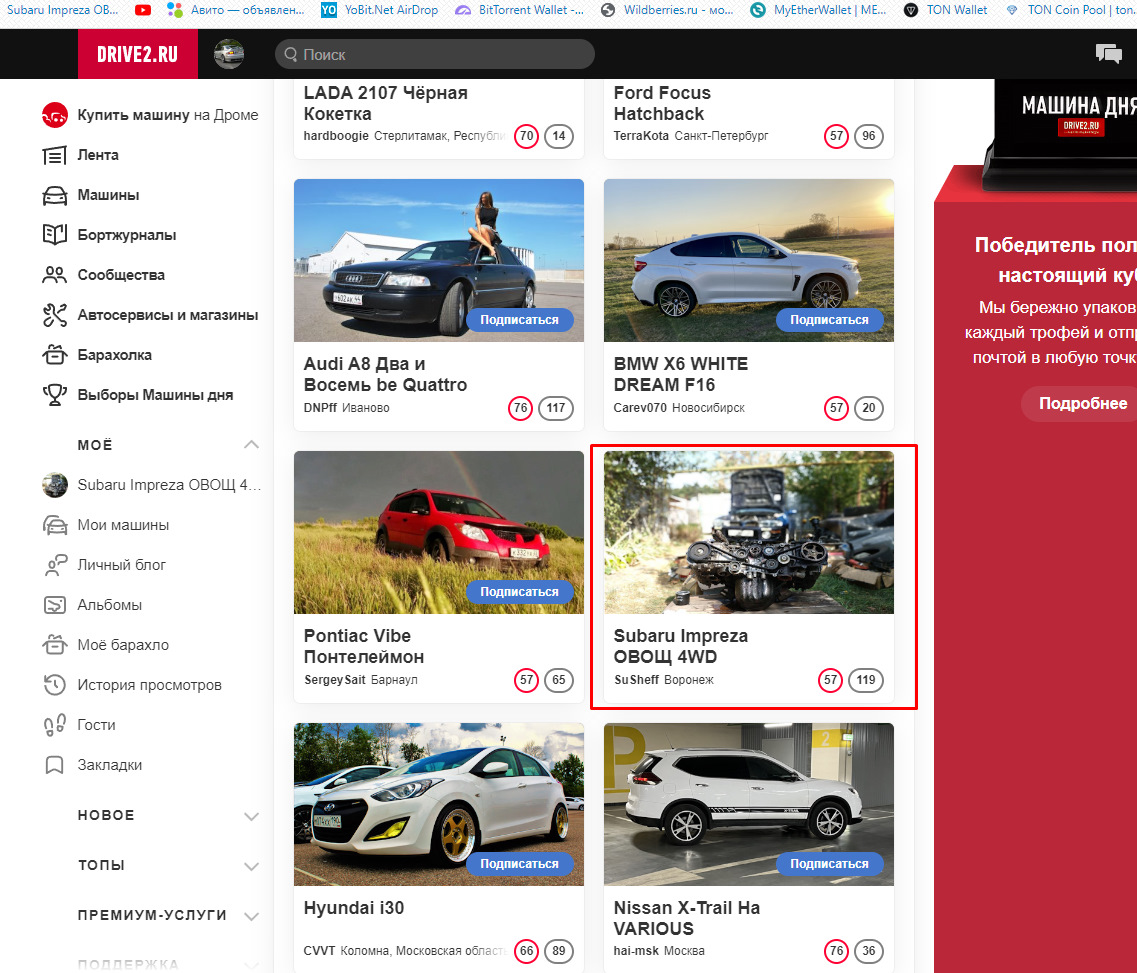Click the Альбомы picture icon
The width and height of the screenshot is (1137, 973).
point(54,605)
